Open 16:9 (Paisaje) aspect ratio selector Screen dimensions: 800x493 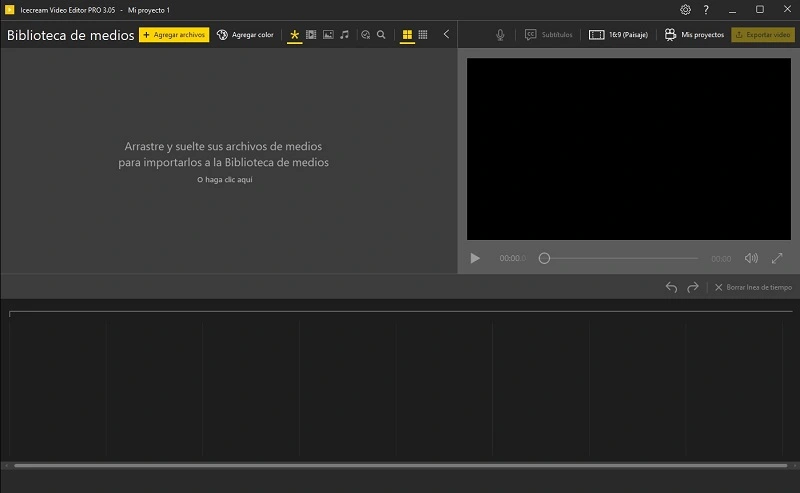618,35
